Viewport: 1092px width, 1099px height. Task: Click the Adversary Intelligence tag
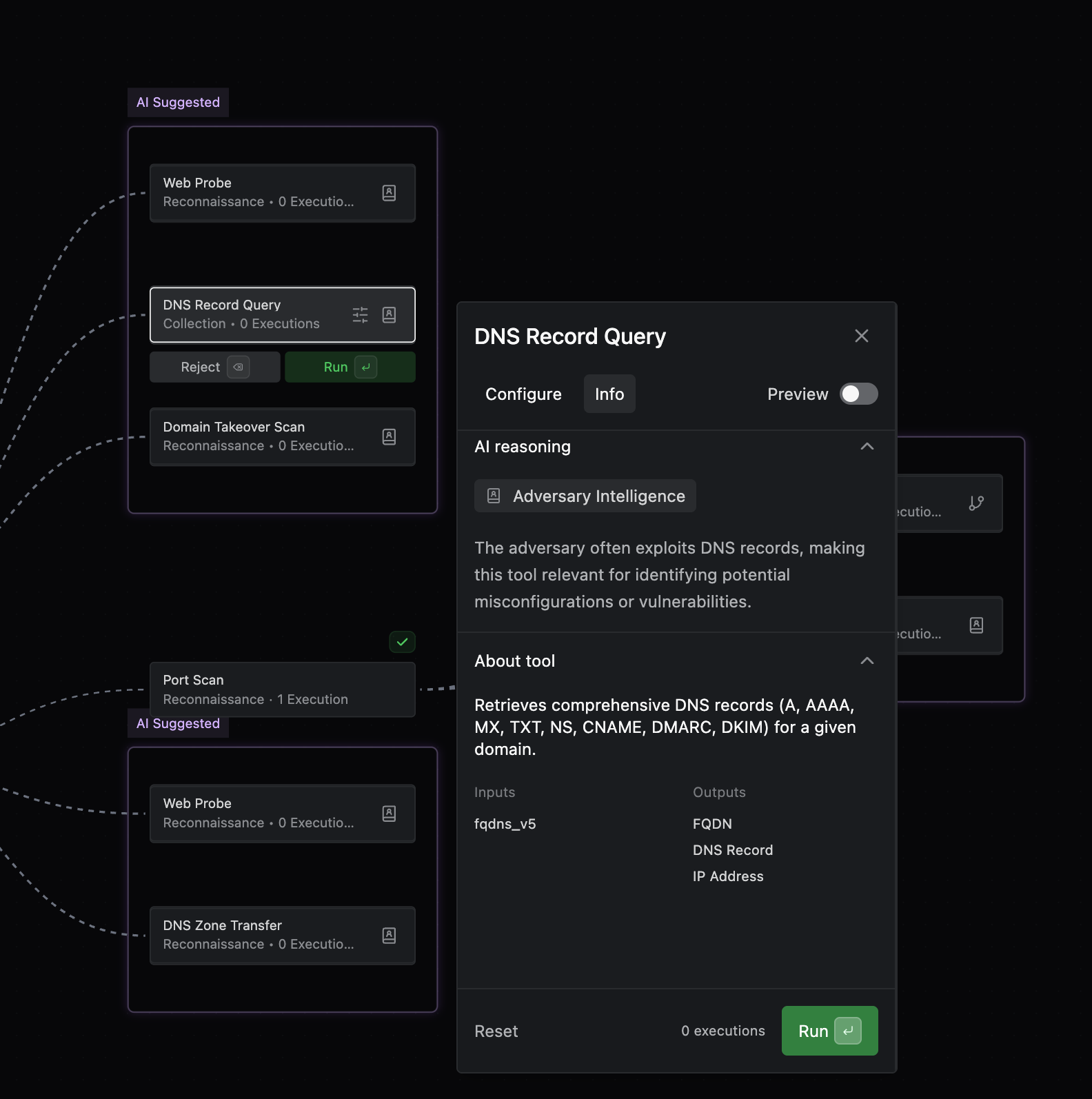[585, 496]
